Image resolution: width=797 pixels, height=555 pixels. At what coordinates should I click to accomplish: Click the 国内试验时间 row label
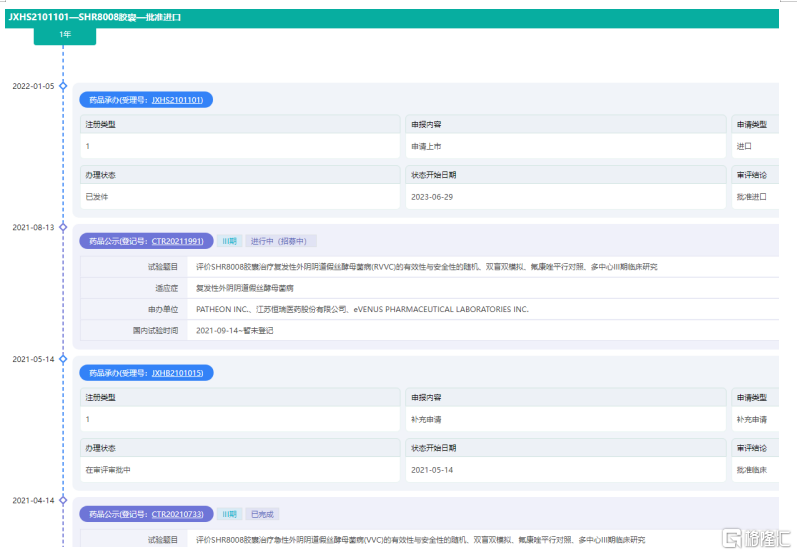pyautogui.click(x=156, y=330)
